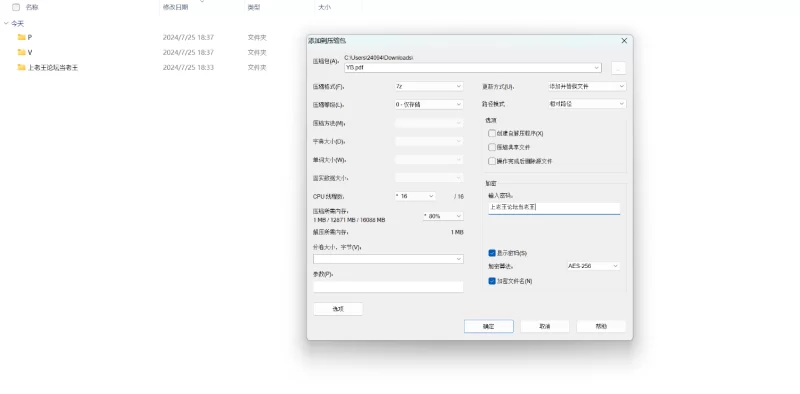The width and height of the screenshot is (800, 394).
Task: Close the Add to Archive dialog
Action: pos(624,41)
